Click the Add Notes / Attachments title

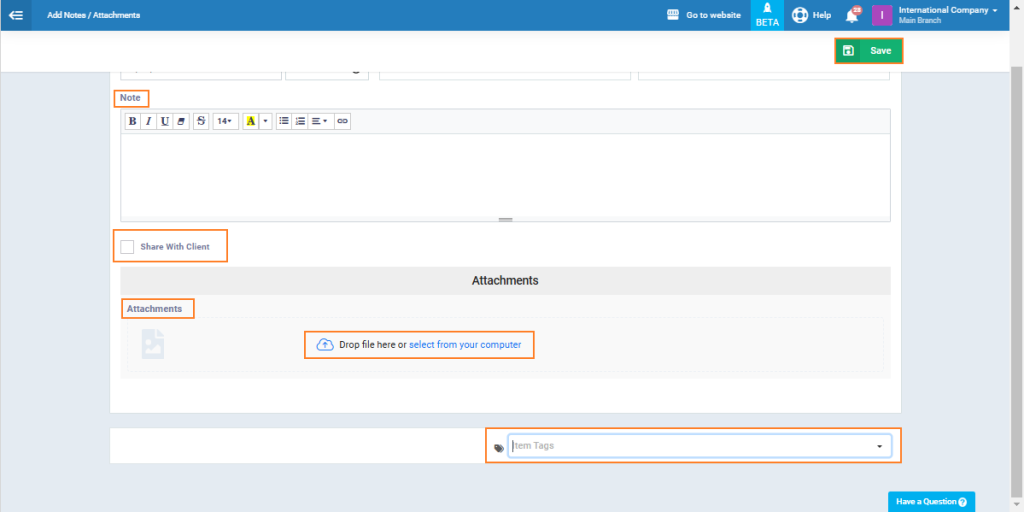[93, 15]
